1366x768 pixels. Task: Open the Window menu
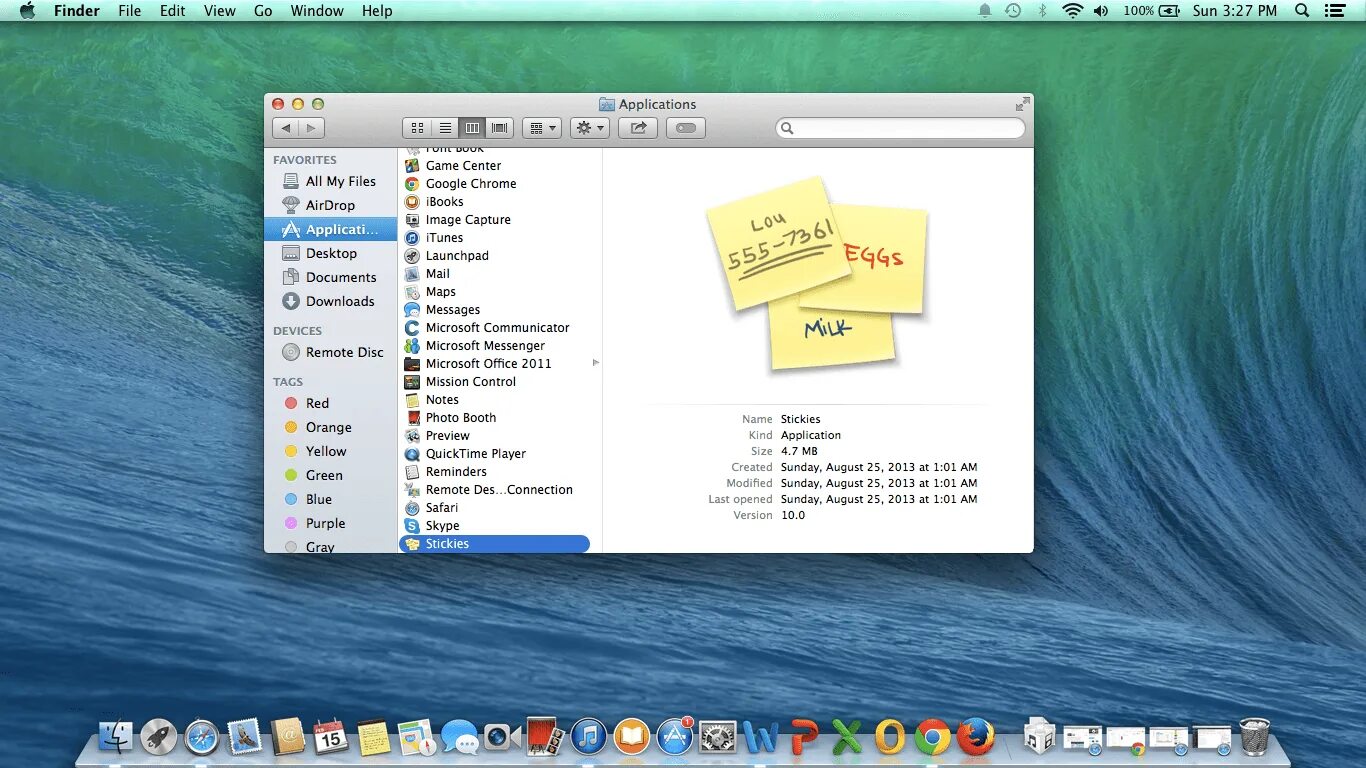click(317, 11)
